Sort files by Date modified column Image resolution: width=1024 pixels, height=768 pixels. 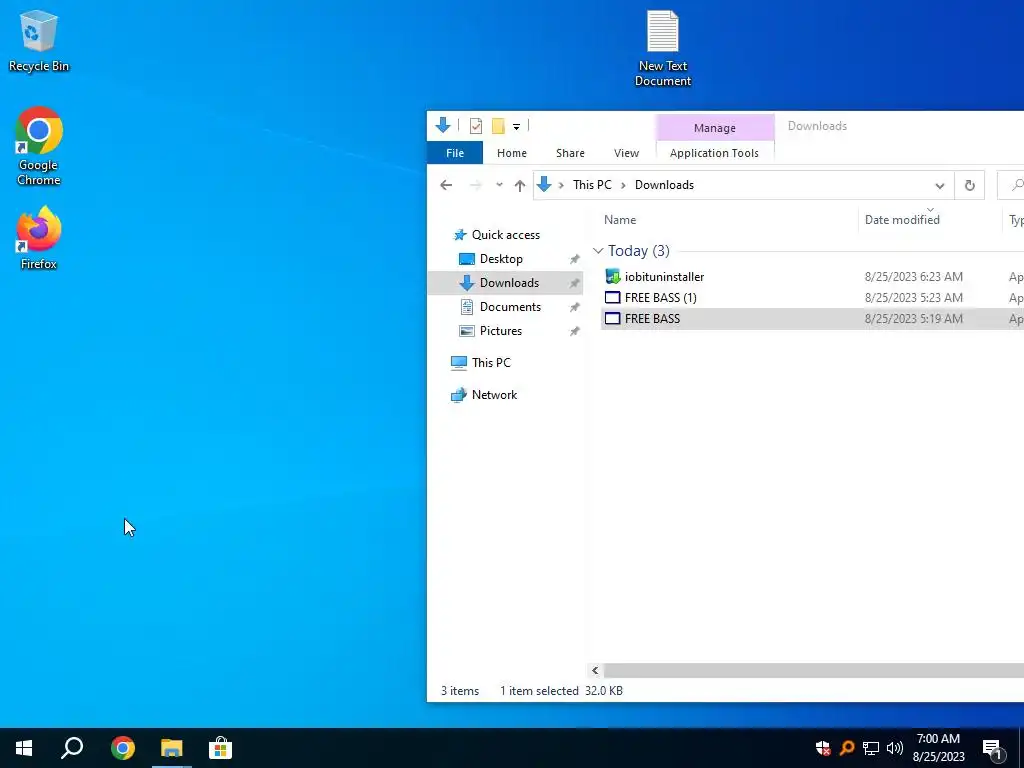902,220
